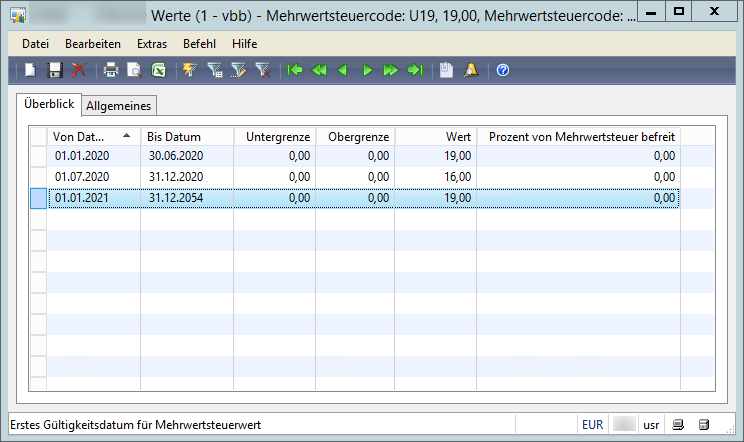This screenshot has width=744, height=442.
Task: Go to previous page double-arrow
Action: pyautogui.click(x=319, y=70)
